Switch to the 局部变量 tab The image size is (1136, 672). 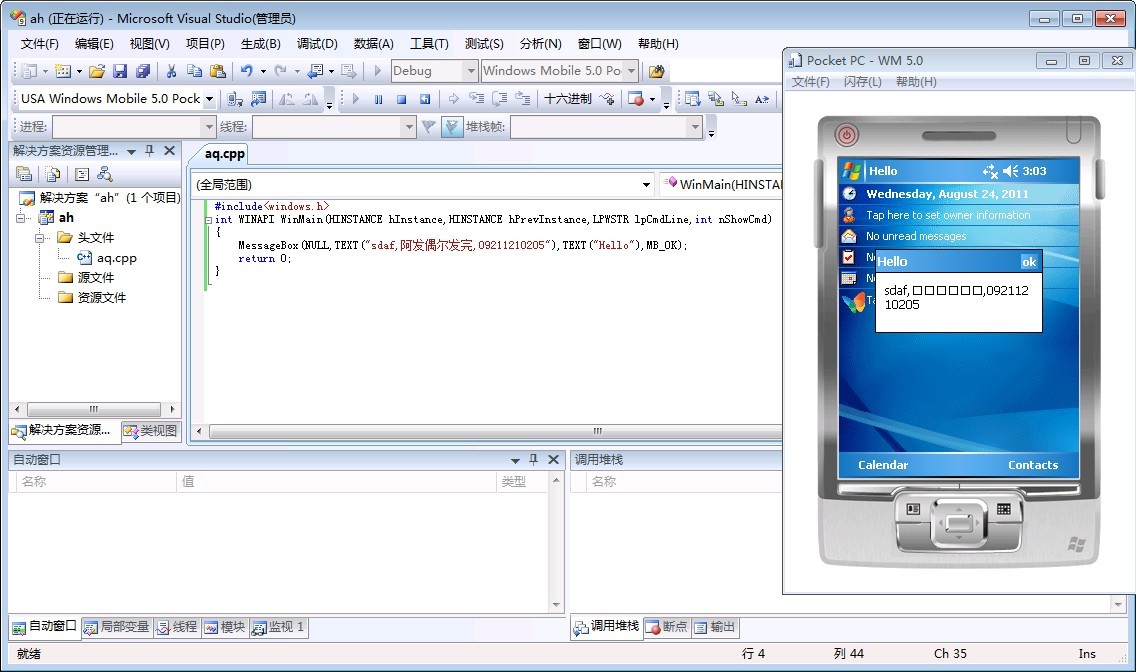[117, 627]
